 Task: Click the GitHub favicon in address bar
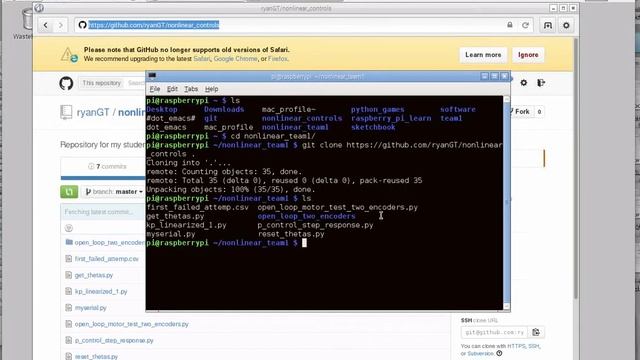coord(82,25)
